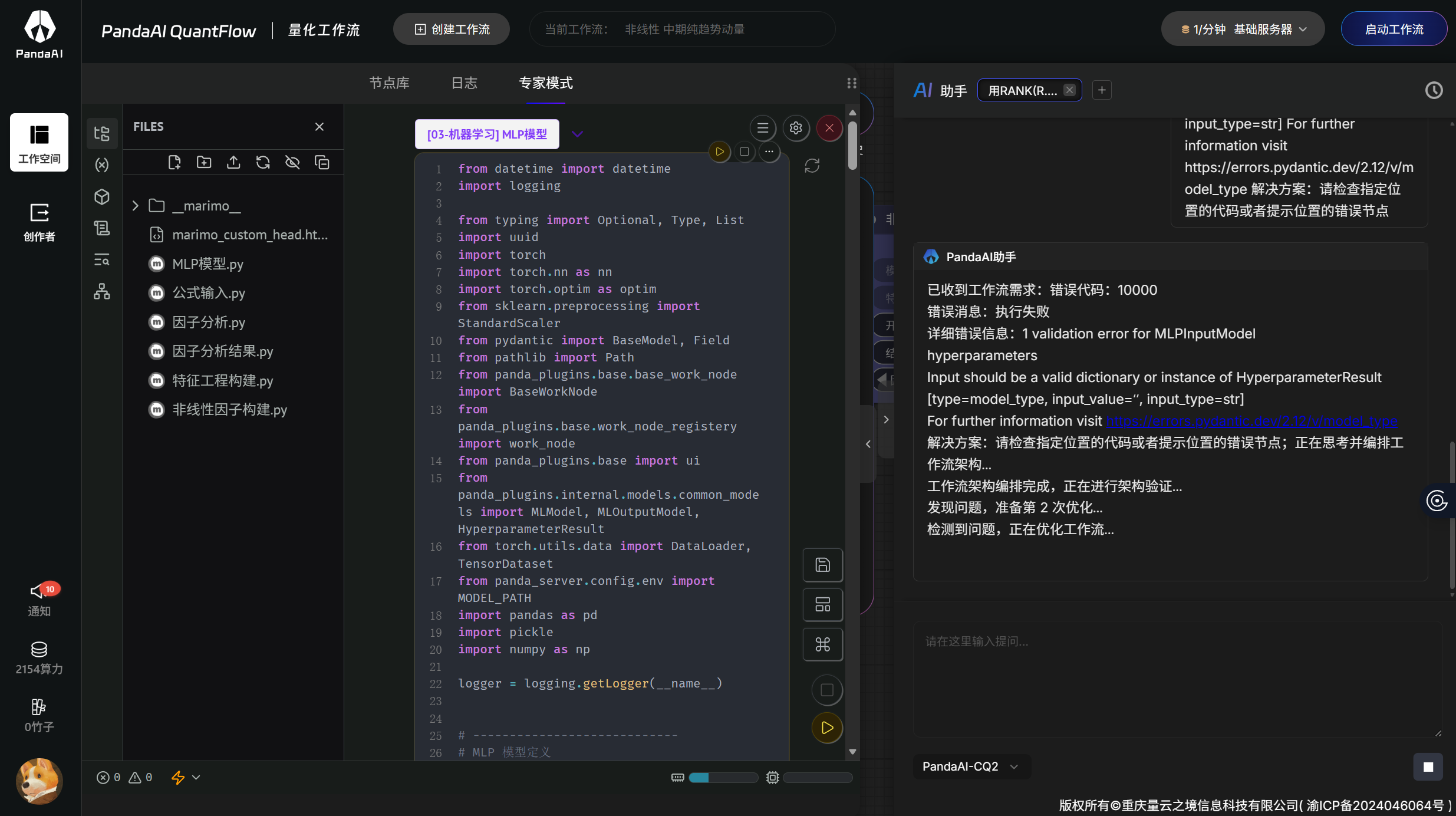Image resolution: width=1456 pixels, height=816 pixels.
Task: Open the AI chat history clock icon
Action: click(1434, 90)
